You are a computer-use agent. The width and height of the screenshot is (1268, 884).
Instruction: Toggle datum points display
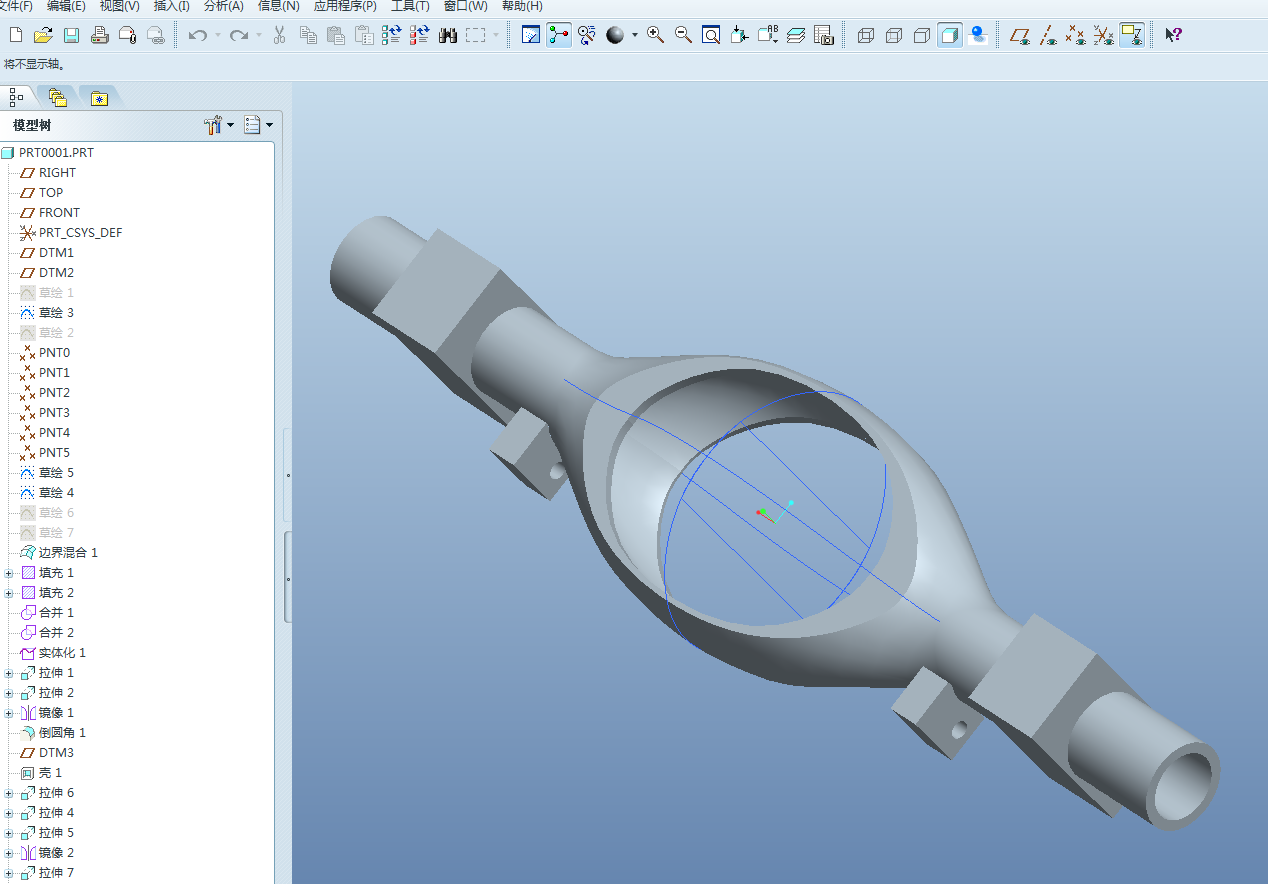(x=1076, y=36)
